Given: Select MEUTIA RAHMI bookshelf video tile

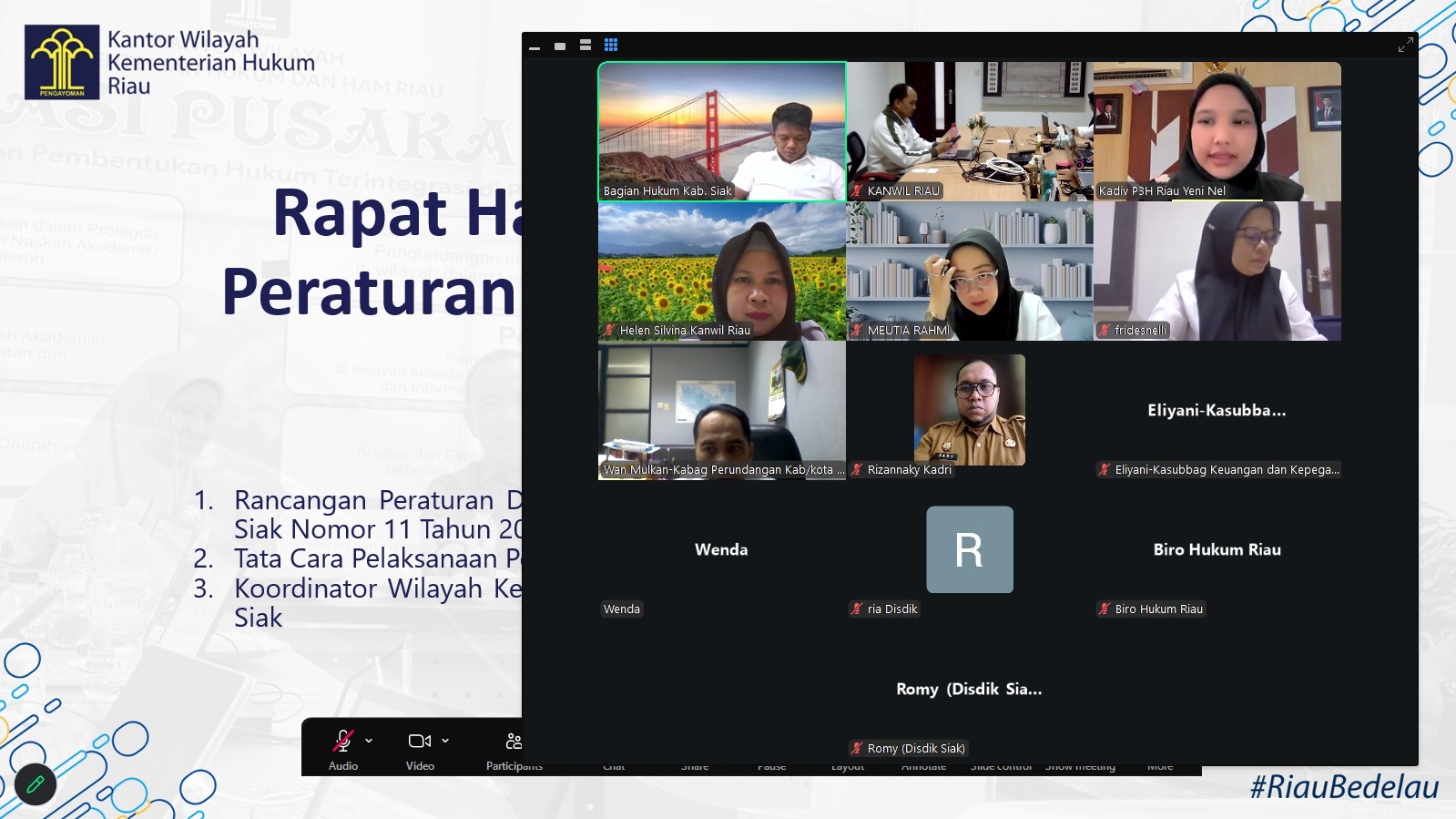Looking at the screenshot, I should pyautogui.click(x=970, y=271).
